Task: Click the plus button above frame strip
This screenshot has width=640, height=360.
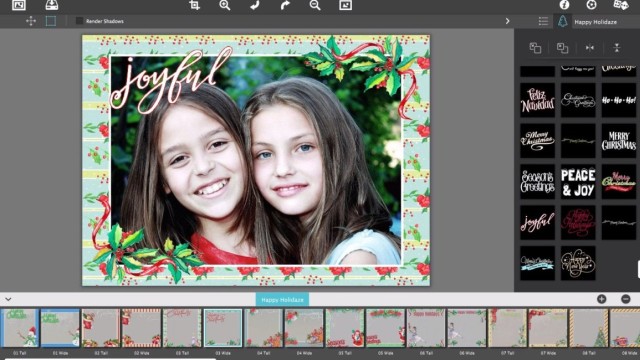Action: [602, 299]
